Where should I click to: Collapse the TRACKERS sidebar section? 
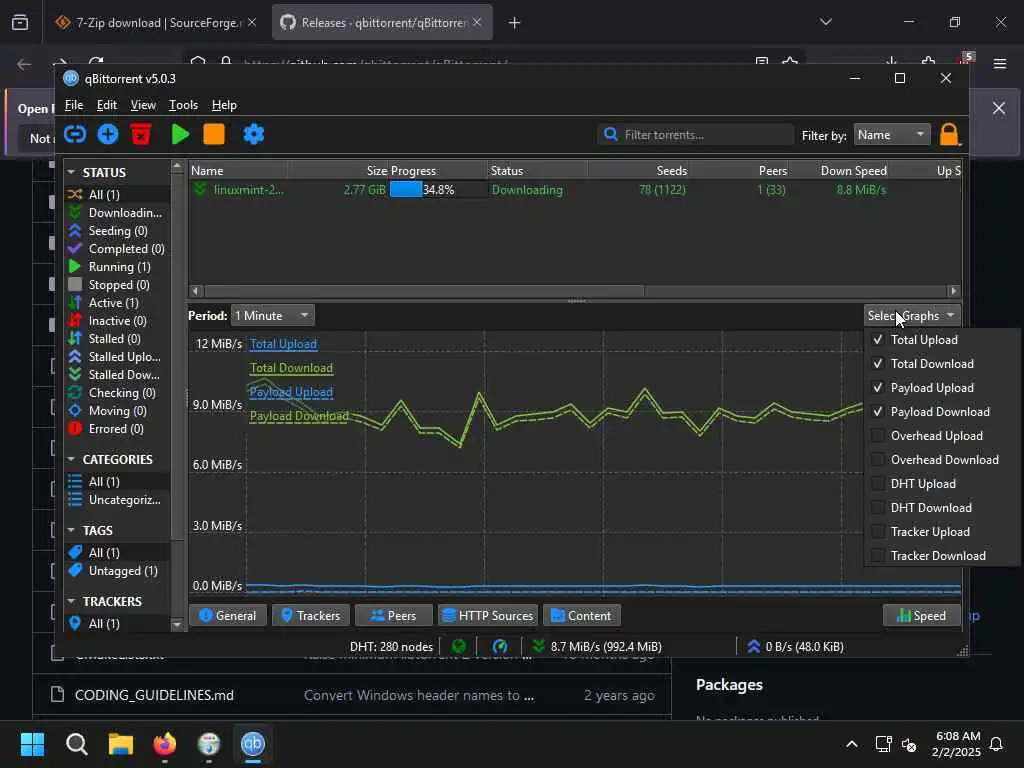coord(71,601)
